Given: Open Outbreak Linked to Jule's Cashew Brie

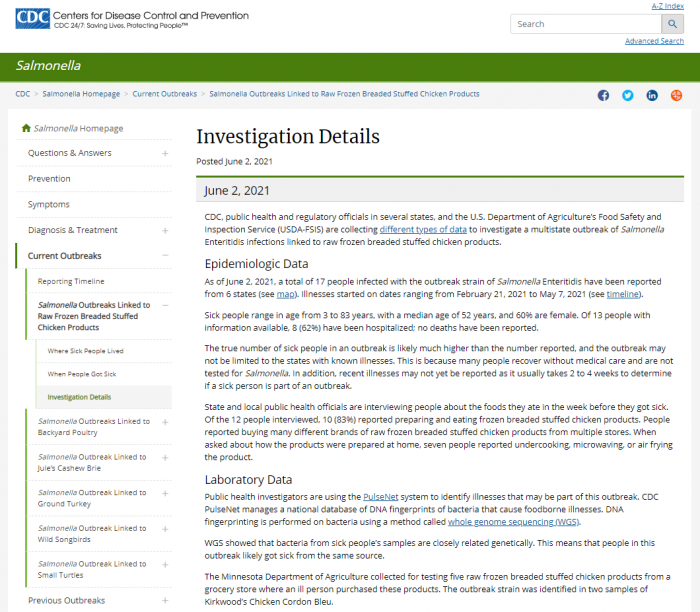Looking at the screenshot, I should 92,462.
